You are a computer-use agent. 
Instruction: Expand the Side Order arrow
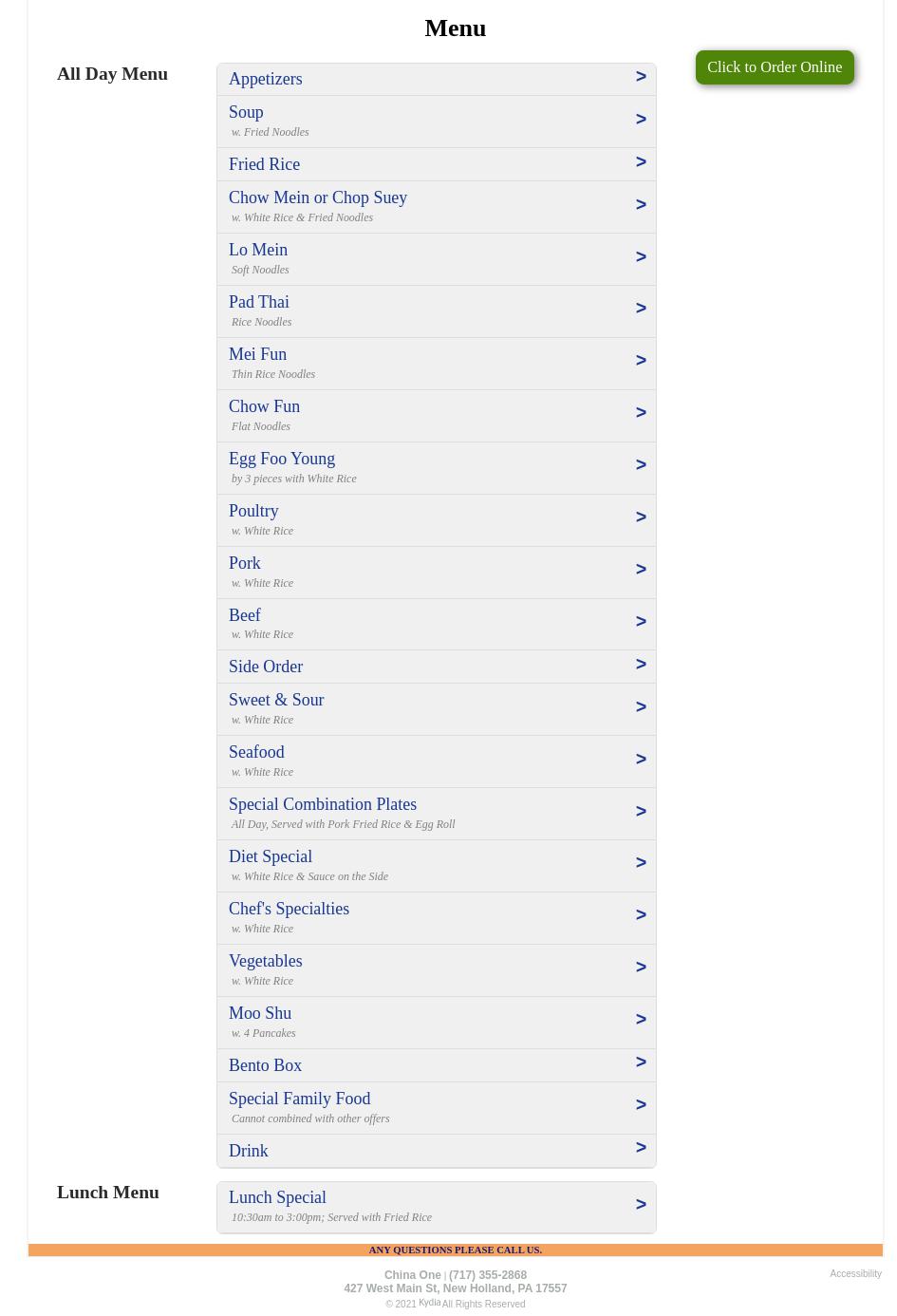click(641, 665)
